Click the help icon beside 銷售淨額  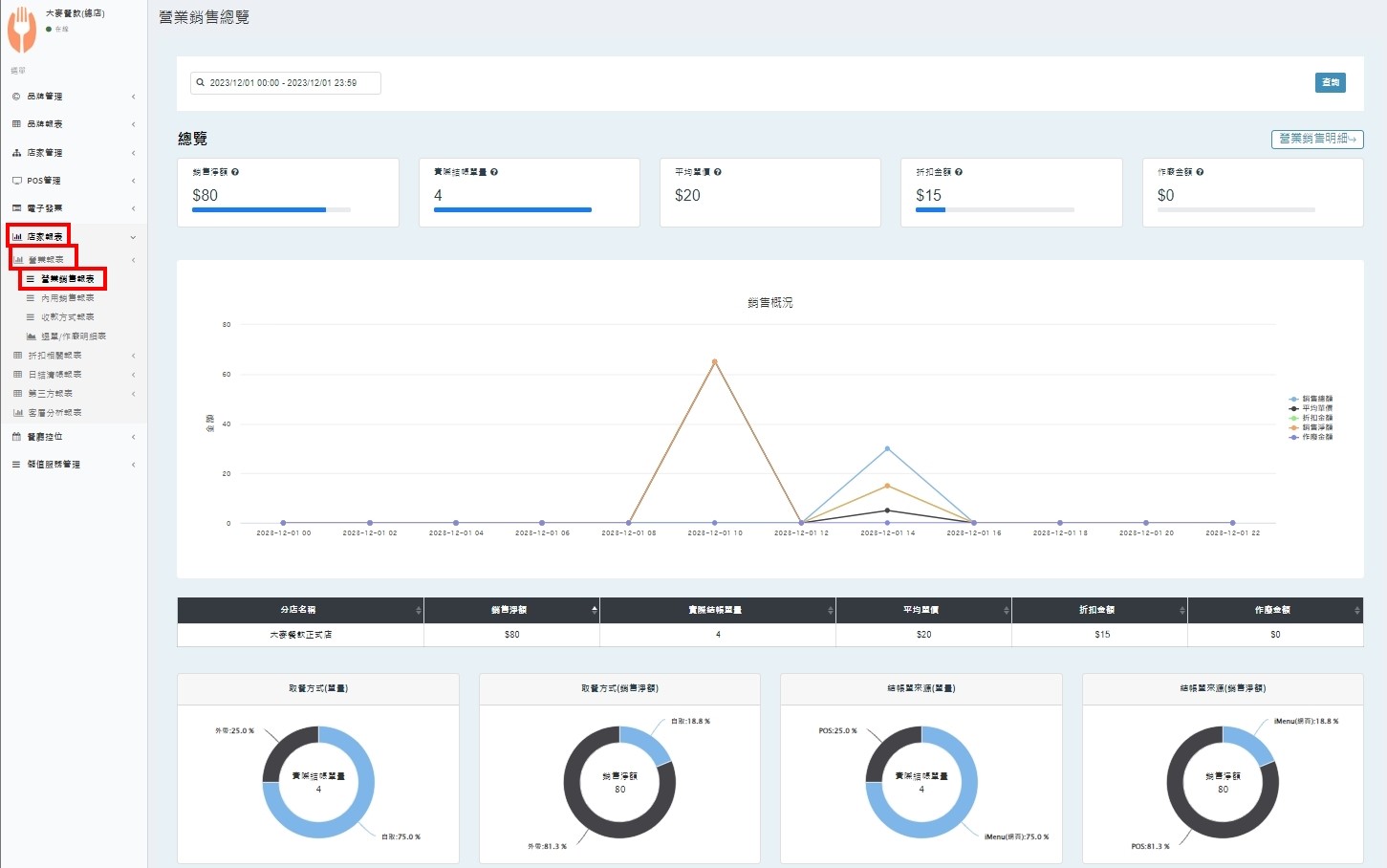tap(235, 172)
